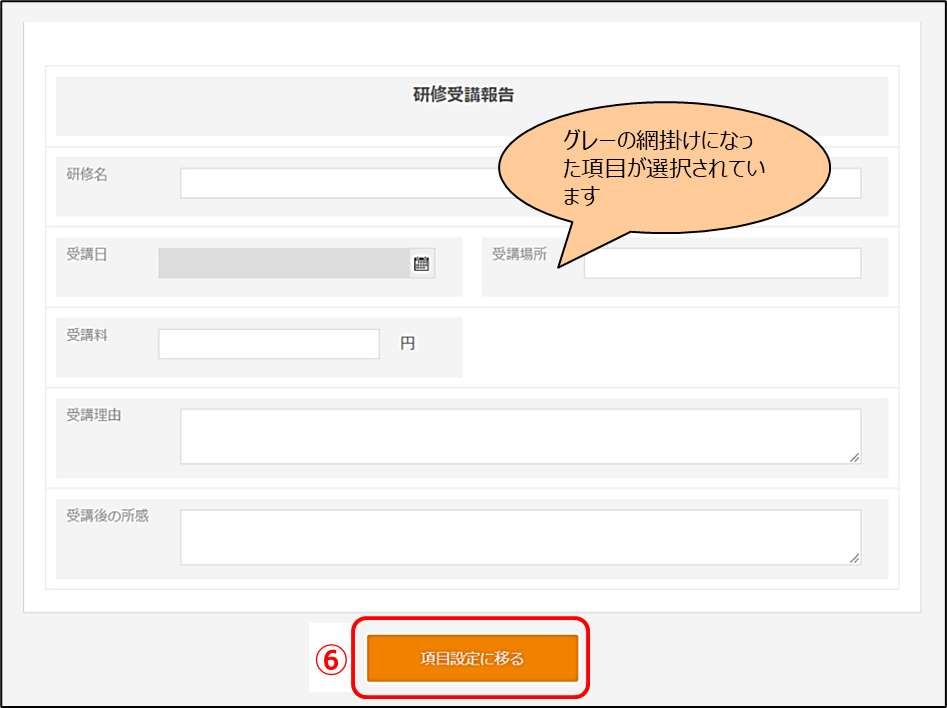
Task: Click the 受講場所 label
Action: (519, 254)
